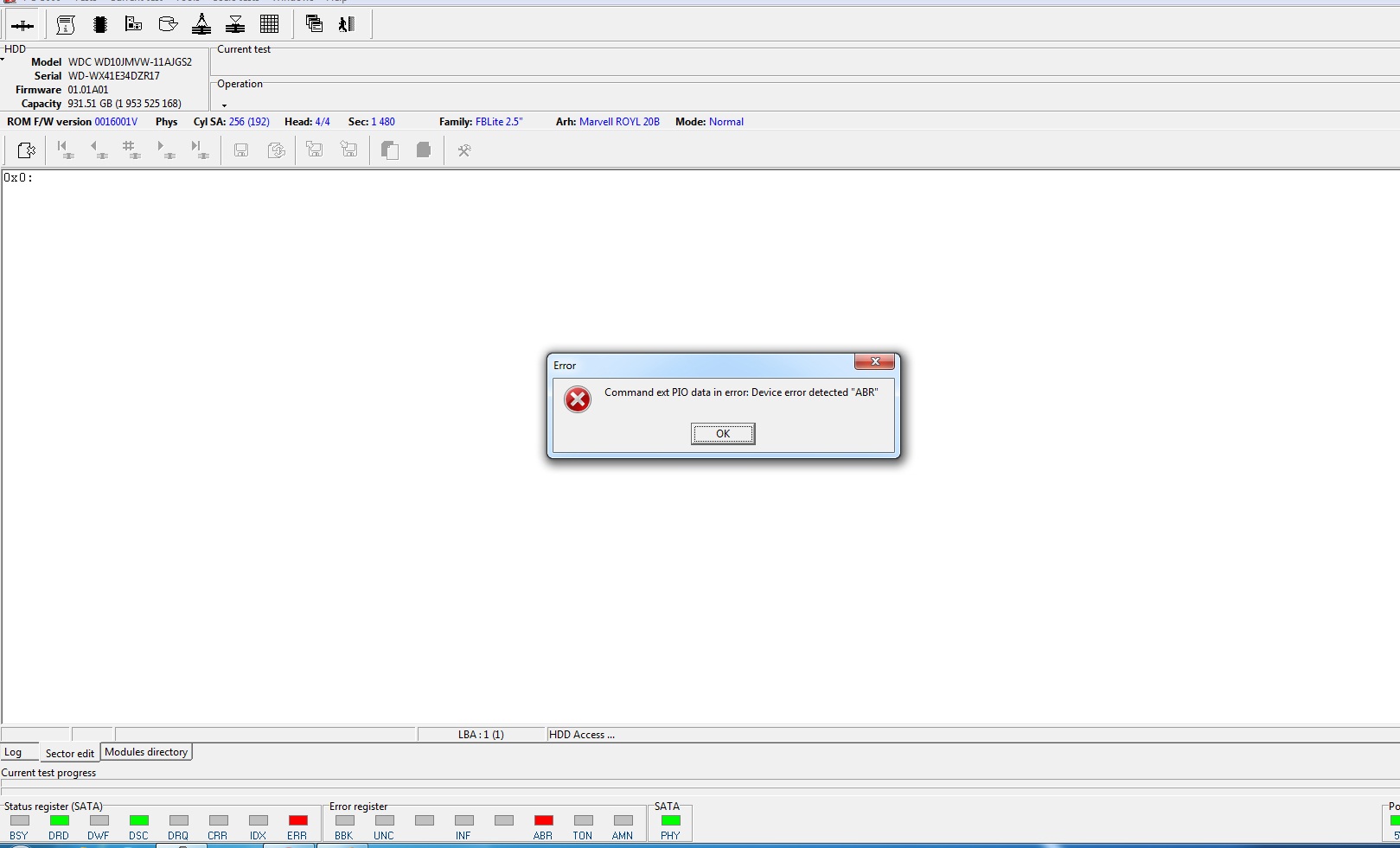Open the Modules directory tab

pyautogui.click(x=146, y=752)
